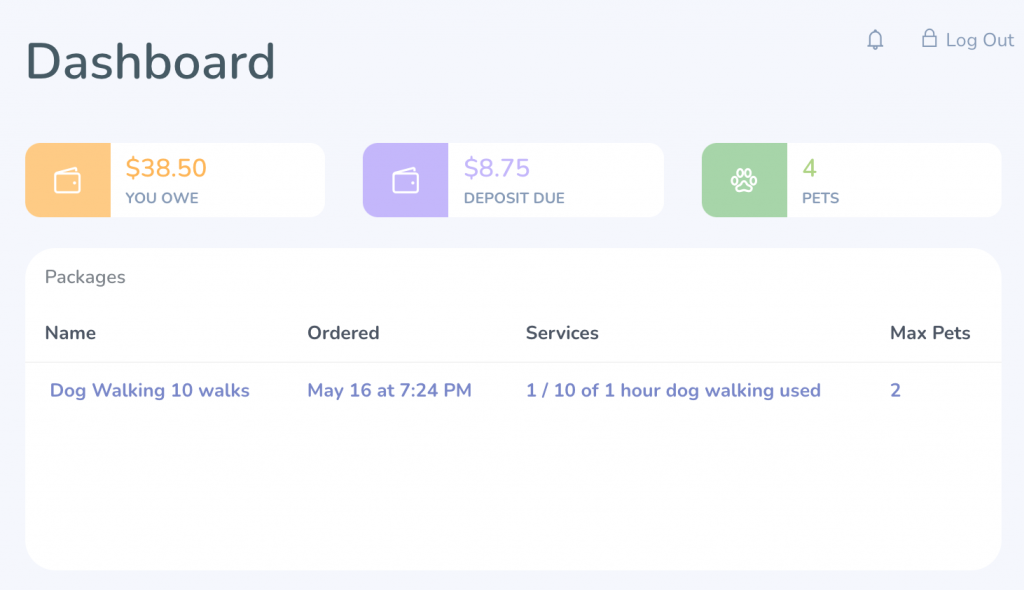The width and height of the screenshot is (1024, 590).
Task: Click the Max Pets column header
Action: tap(930, 333)
